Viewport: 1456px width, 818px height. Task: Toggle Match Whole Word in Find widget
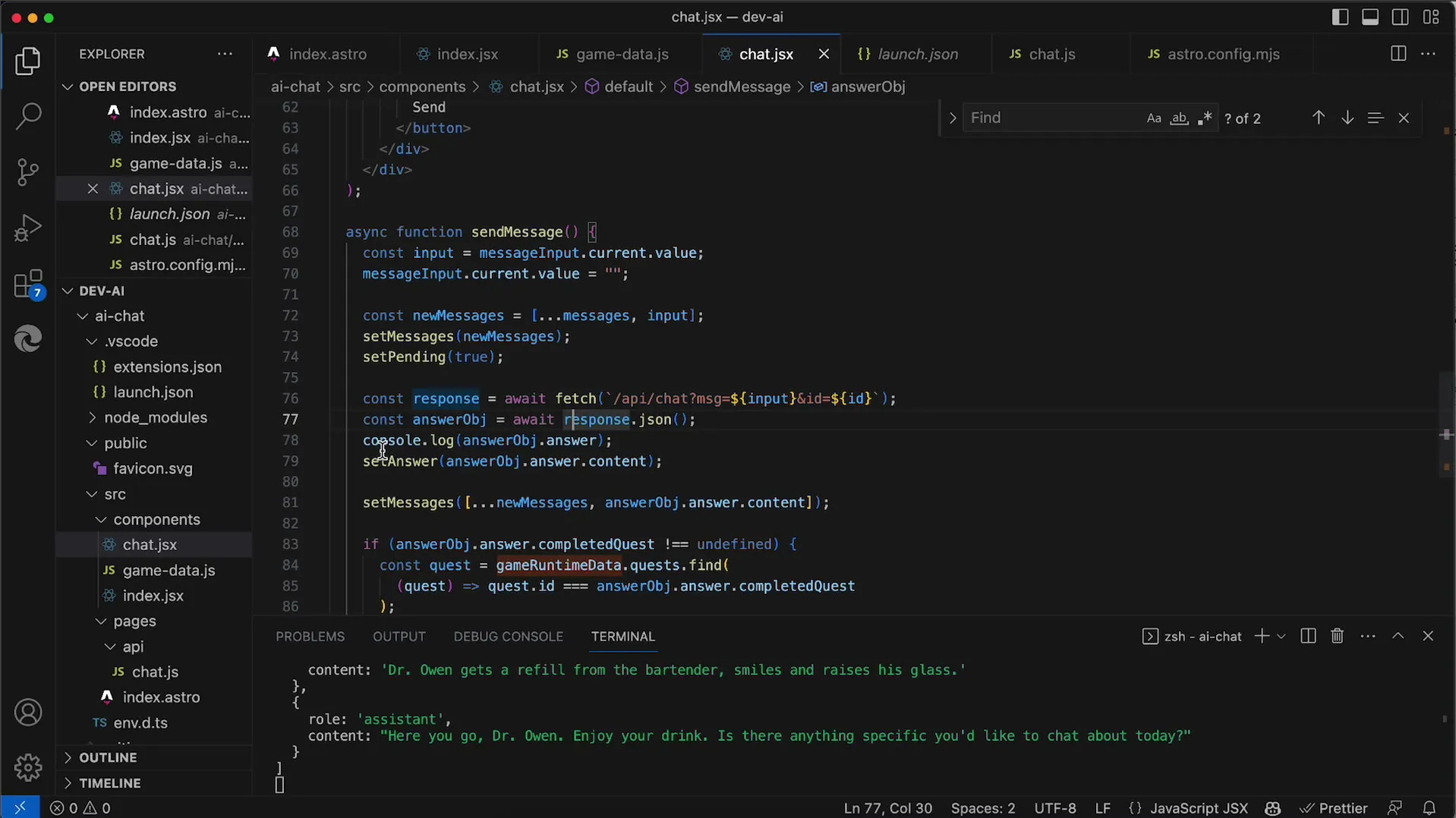[x=1179, y=118]
